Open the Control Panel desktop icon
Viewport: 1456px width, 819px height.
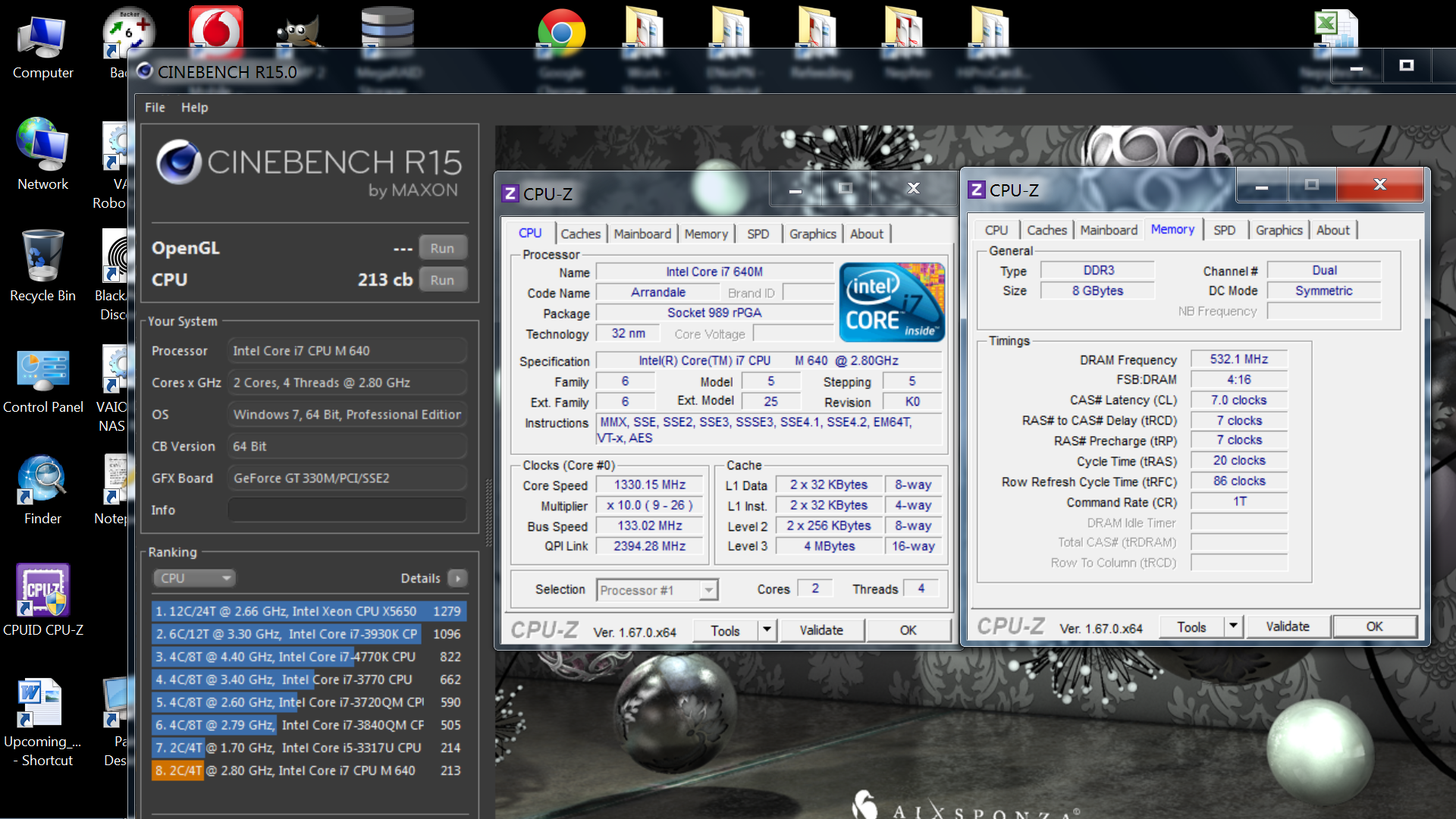[x=42, y=379]
